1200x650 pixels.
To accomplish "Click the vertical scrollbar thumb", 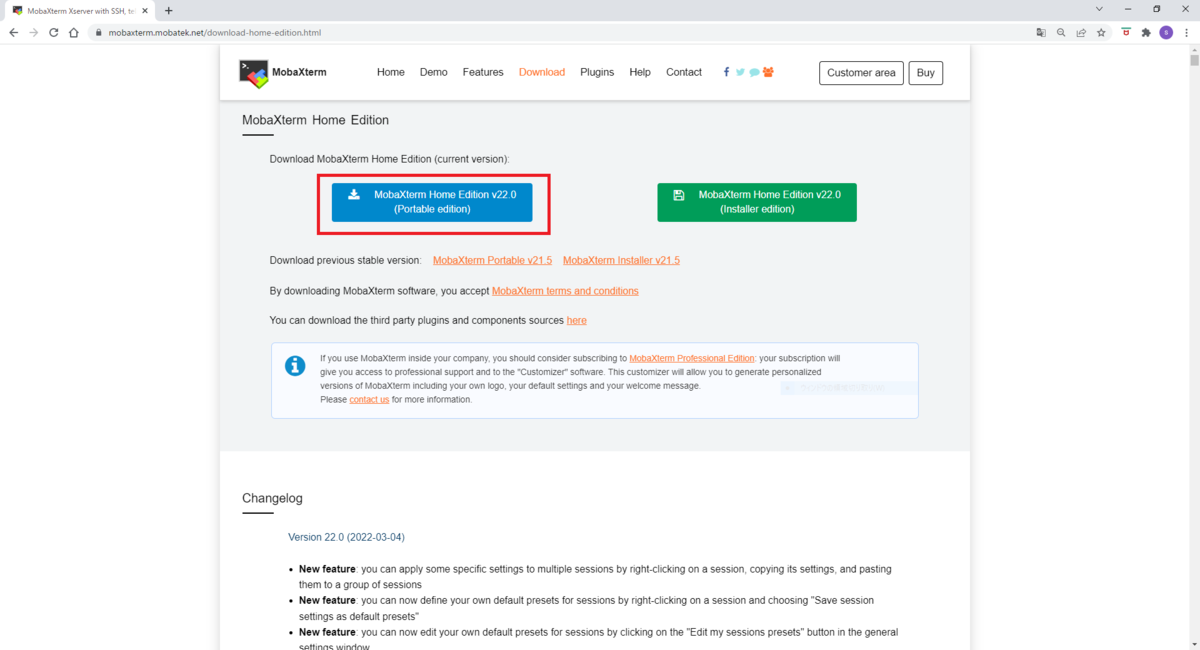I will click(1194, 61).
